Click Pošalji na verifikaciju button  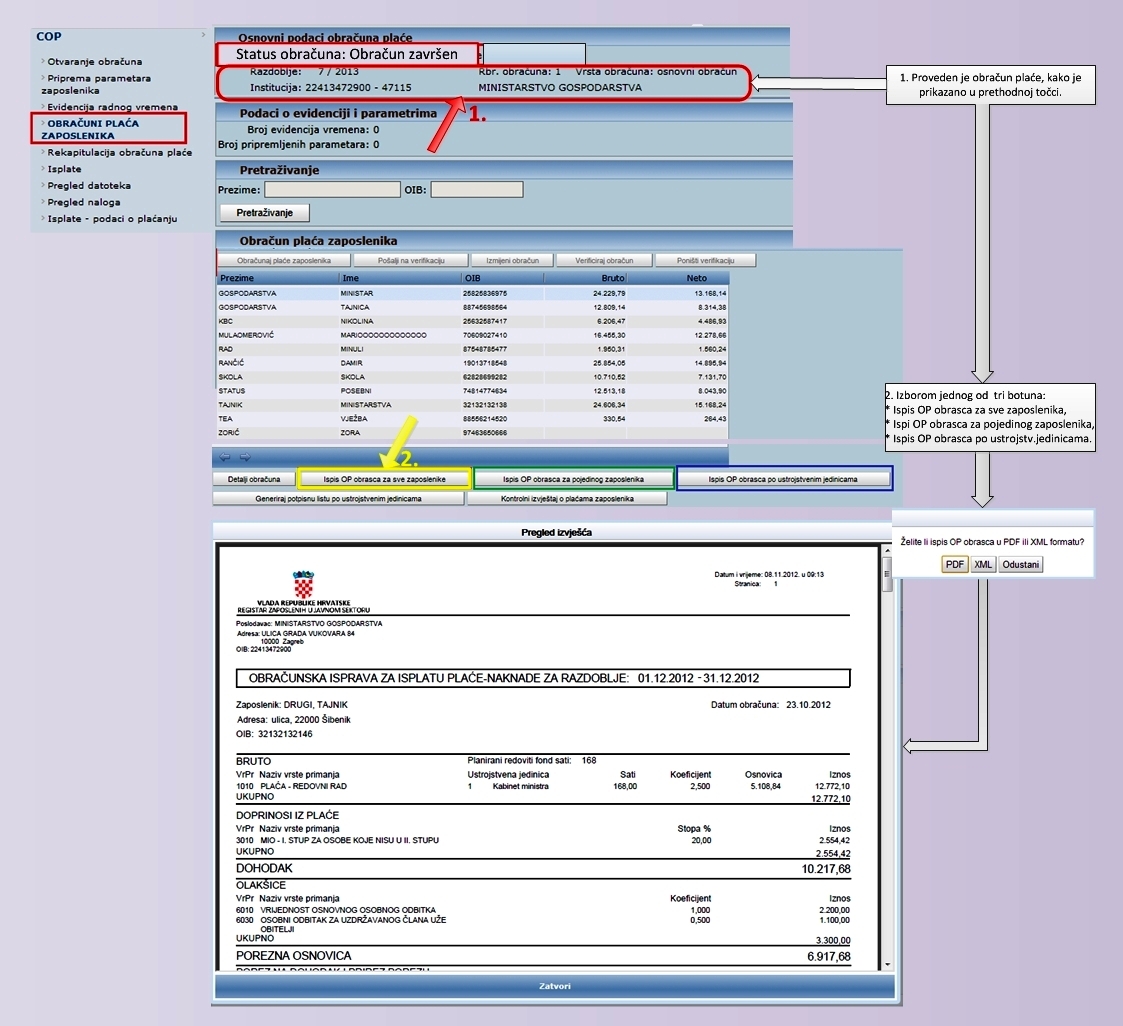[x=411, y=261]
